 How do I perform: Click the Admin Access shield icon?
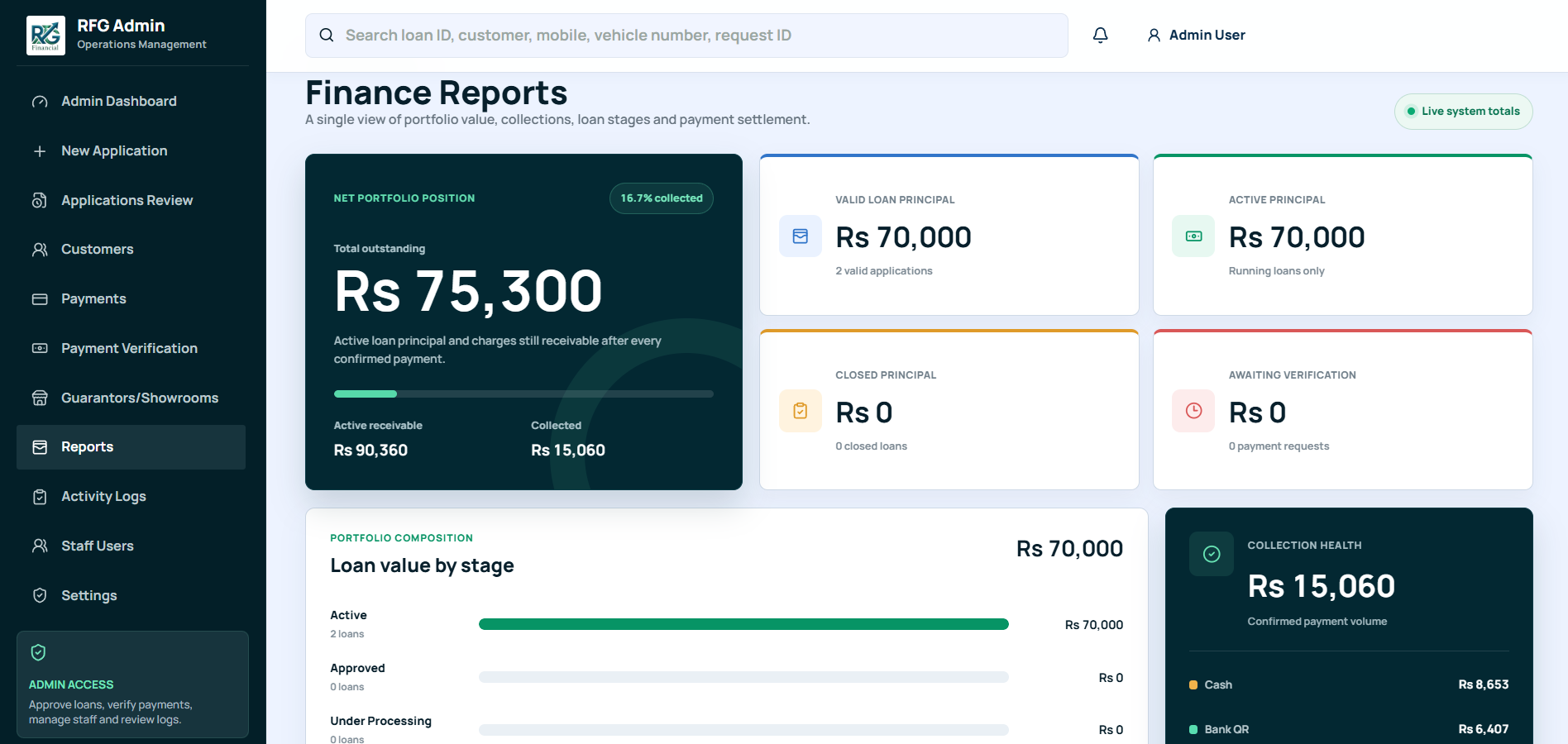tap(38, 653)
